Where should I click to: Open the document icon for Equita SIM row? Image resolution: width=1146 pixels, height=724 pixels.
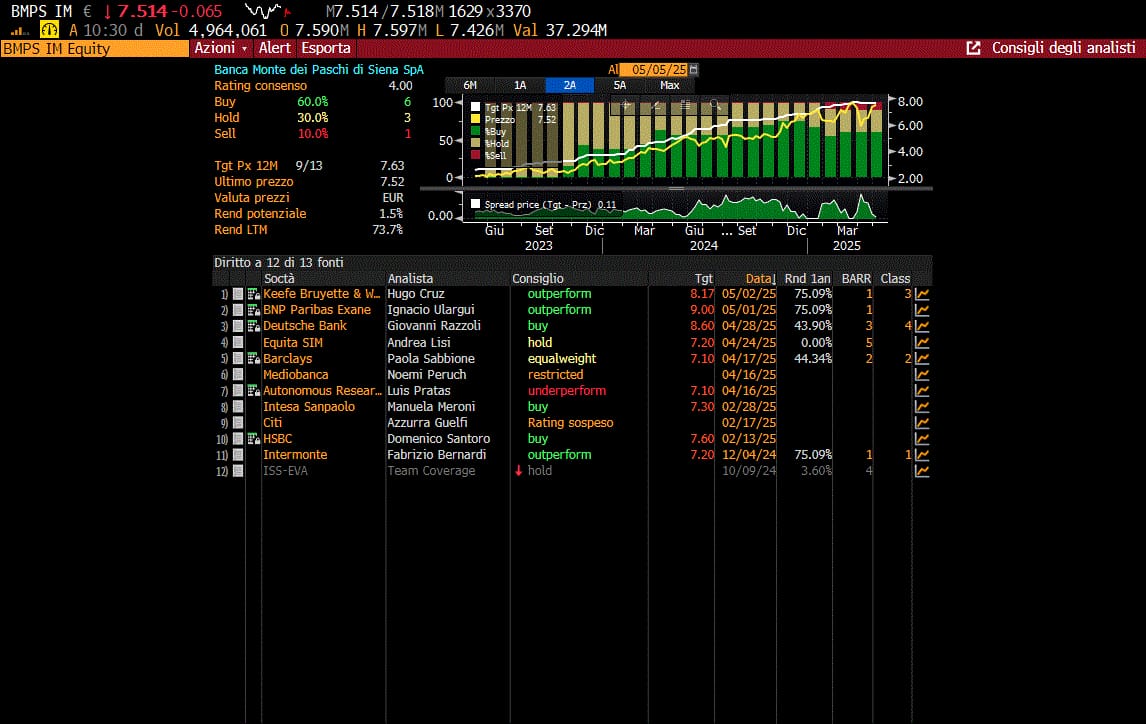pyautogui.click(x=238, y=342)
